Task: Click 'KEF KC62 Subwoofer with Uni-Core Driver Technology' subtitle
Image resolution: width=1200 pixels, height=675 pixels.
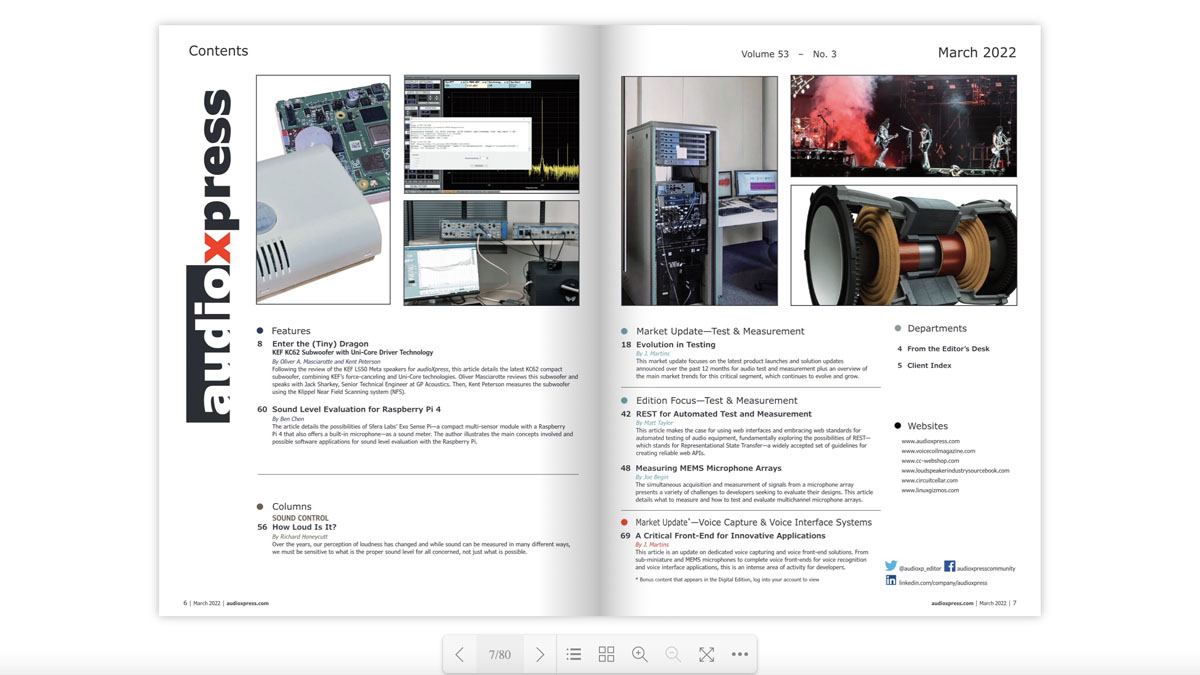Action: click(x=353, y=353)
